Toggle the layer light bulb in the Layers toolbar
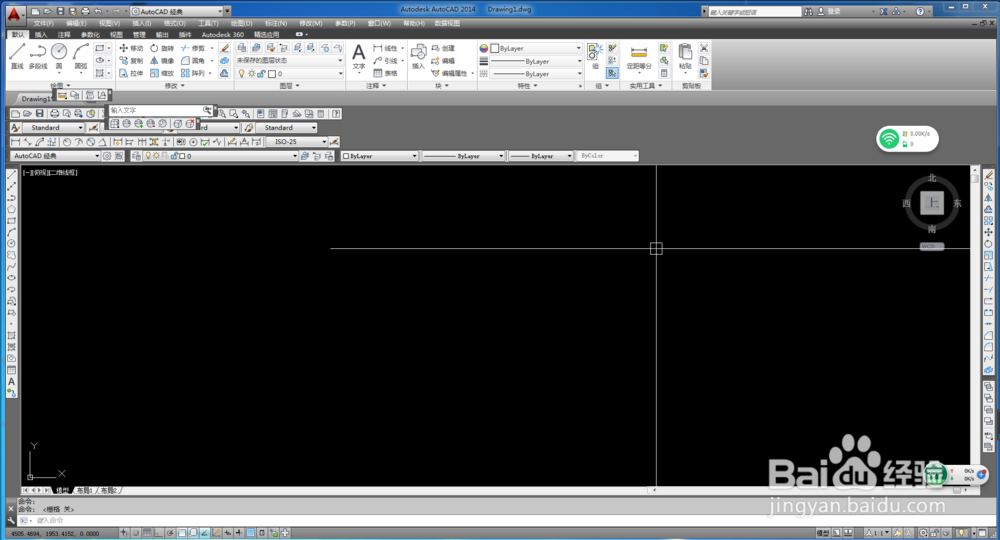Image resolution: width=1000 pixels, height=540 pixels. 148,156
